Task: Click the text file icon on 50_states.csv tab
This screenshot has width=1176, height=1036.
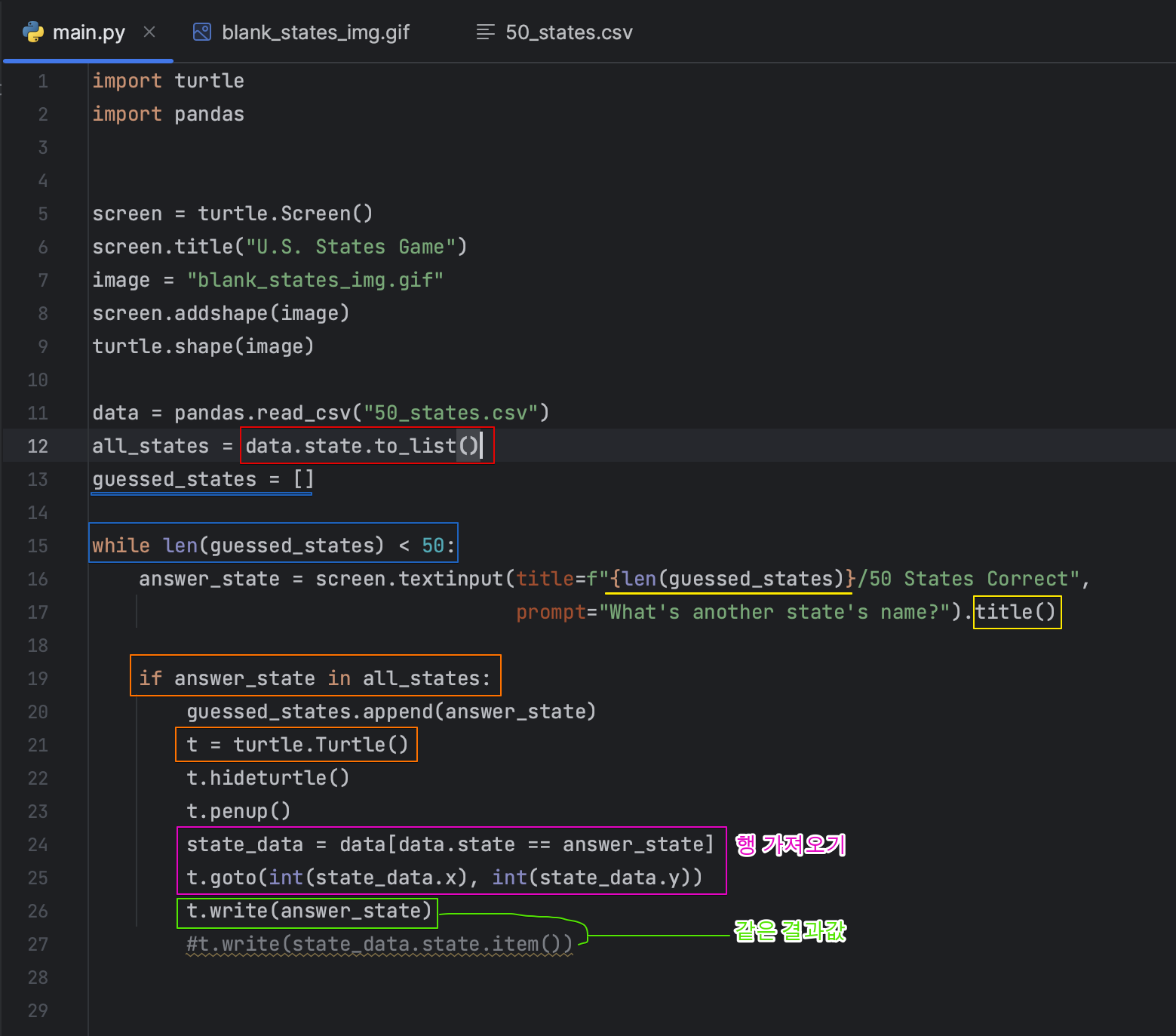Action: 486,32
